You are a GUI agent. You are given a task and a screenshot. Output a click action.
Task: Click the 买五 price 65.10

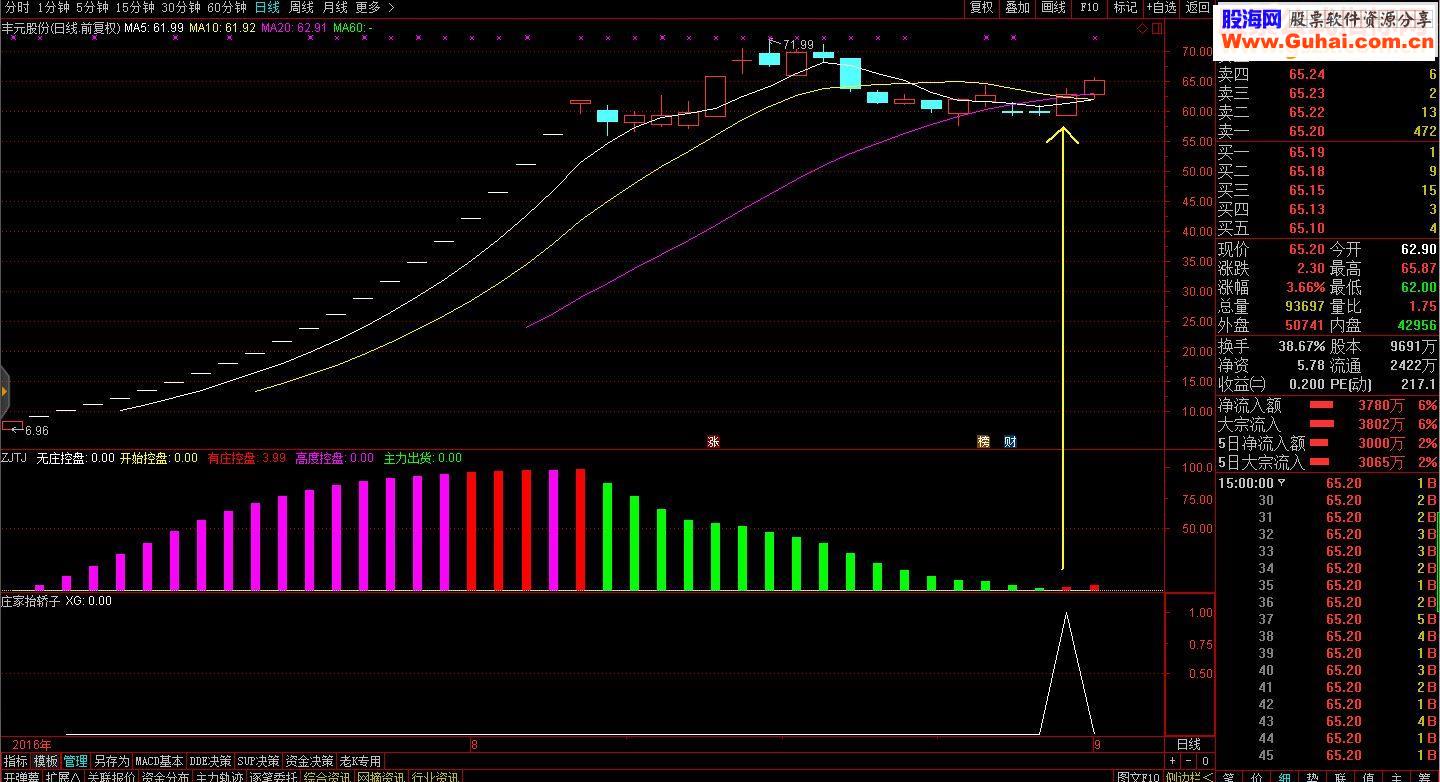point(1306,229)
